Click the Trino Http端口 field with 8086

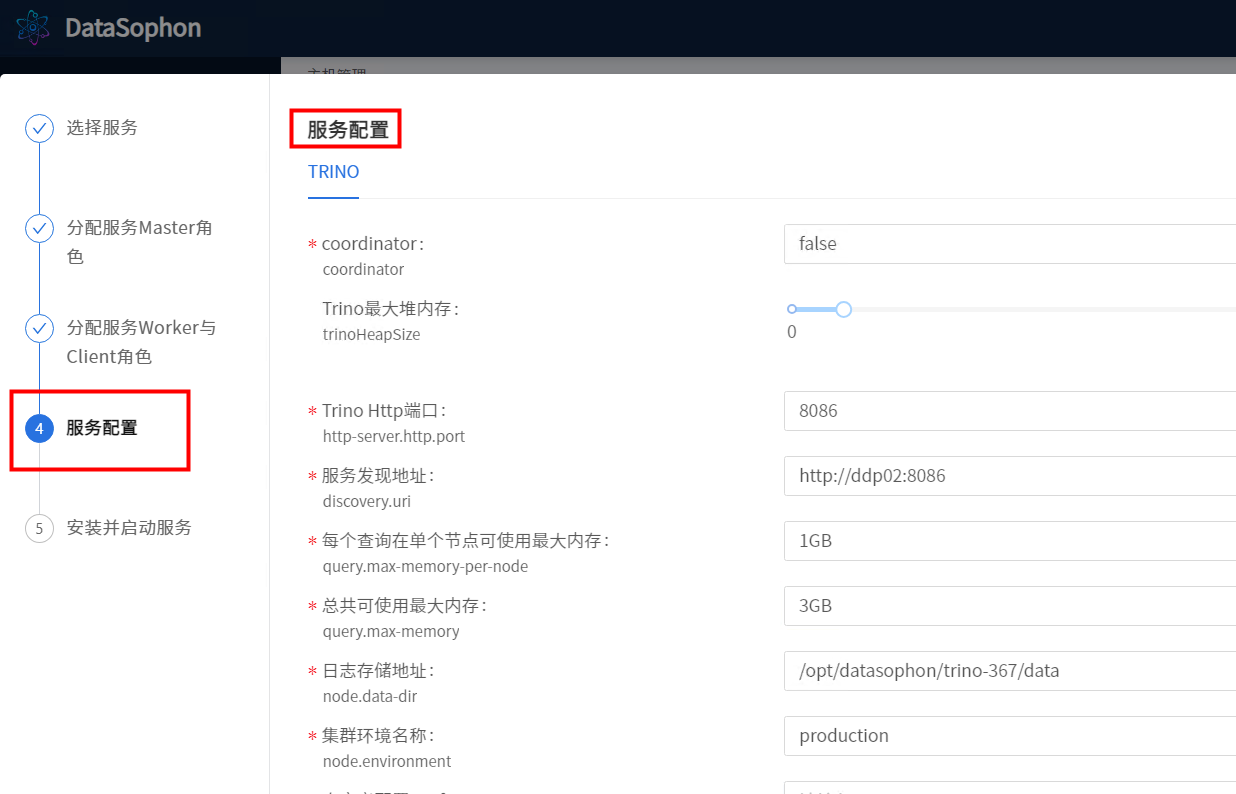(1010, 411)
